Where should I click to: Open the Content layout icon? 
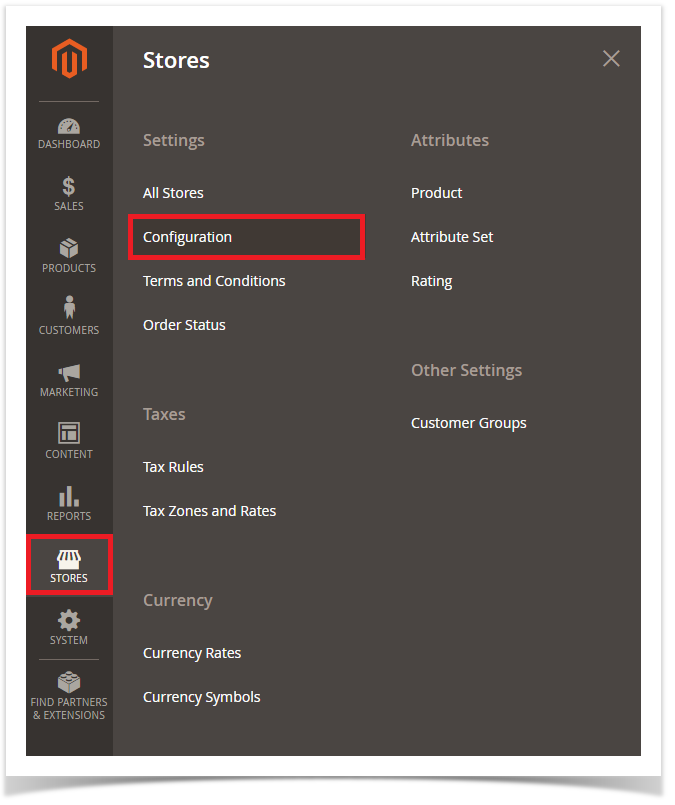[69, 434]
